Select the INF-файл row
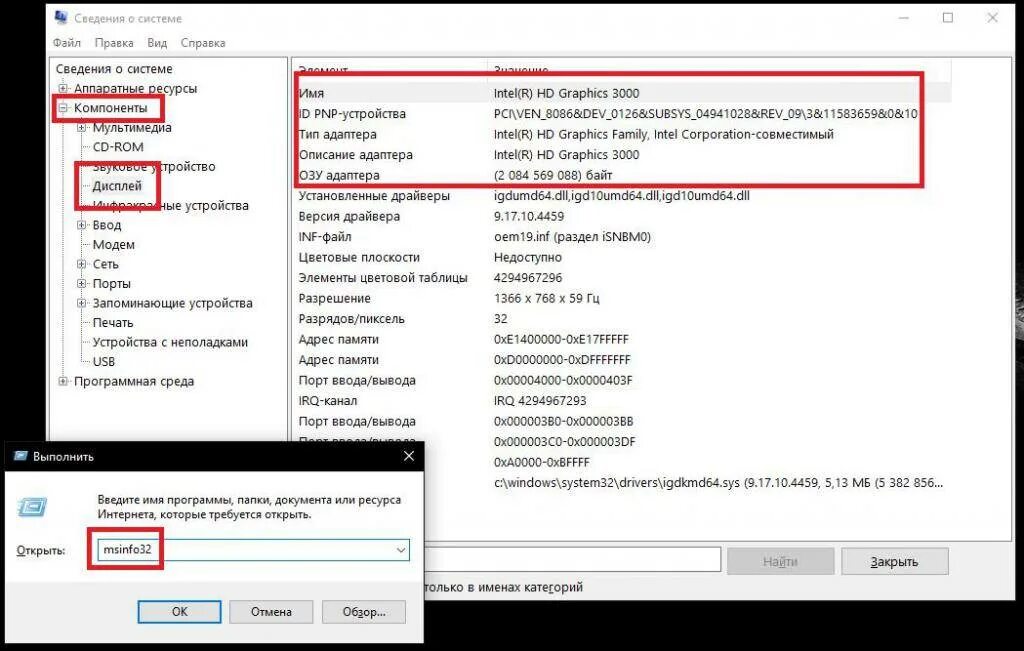 (624, 237)
